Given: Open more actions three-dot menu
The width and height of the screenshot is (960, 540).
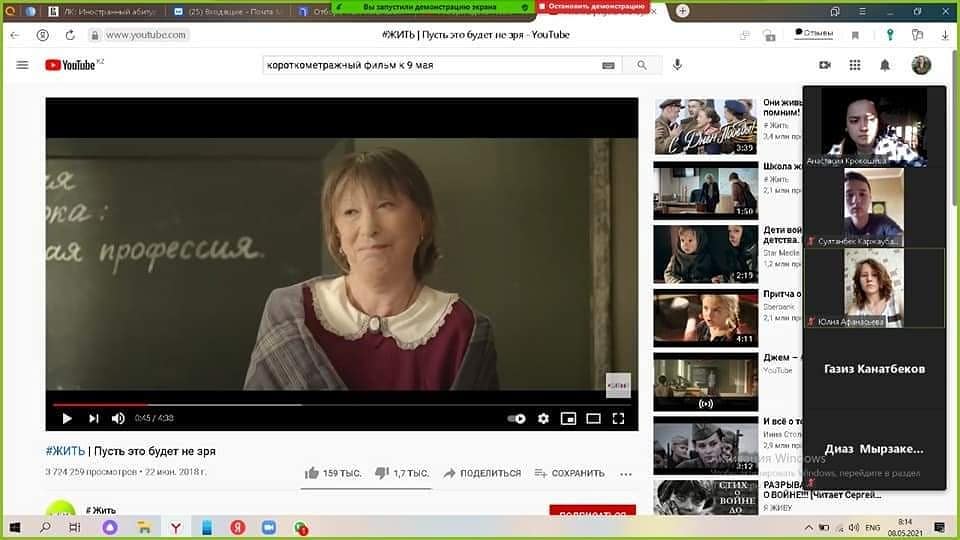Looking at the screenshot, I should coord(625,474).
